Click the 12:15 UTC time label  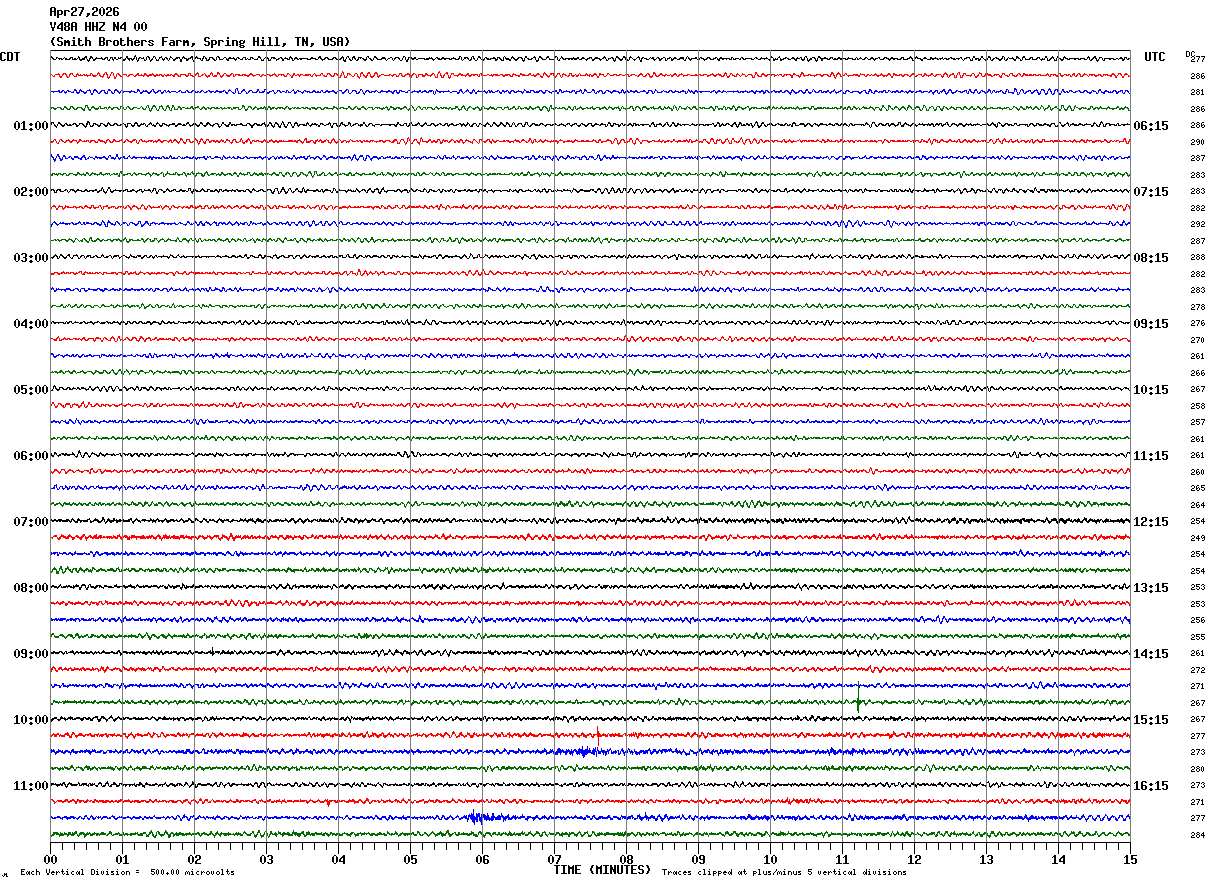tap(1151, 522)
